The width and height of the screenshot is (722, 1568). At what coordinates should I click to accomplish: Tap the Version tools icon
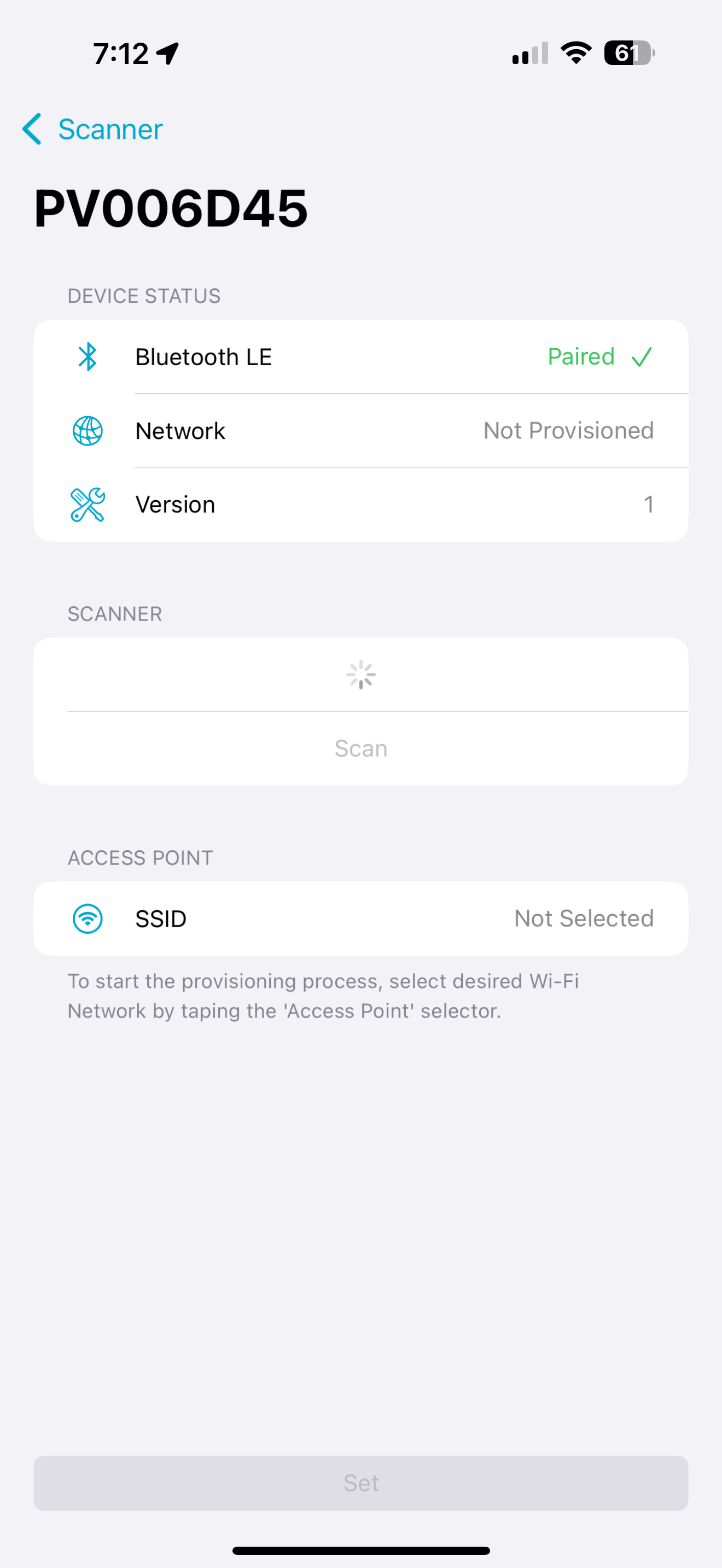(x=88, y=505)
